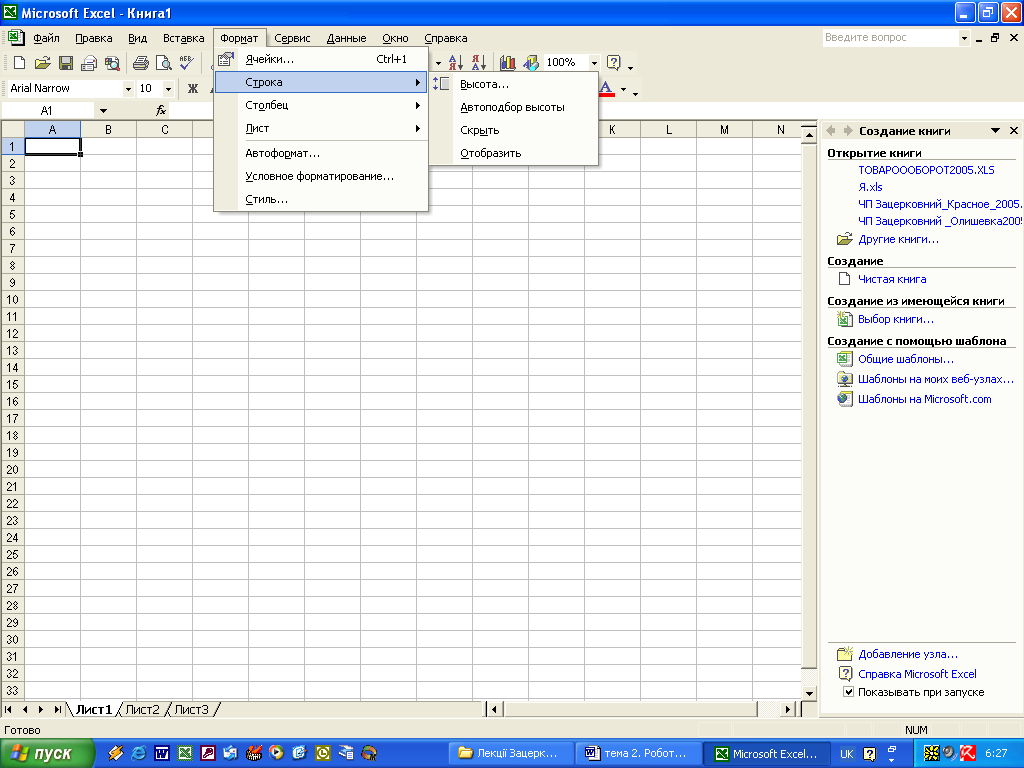Click the blank page icon near Чистая книга
This screenshot has width=1024, height=768.
pos(844,279)
